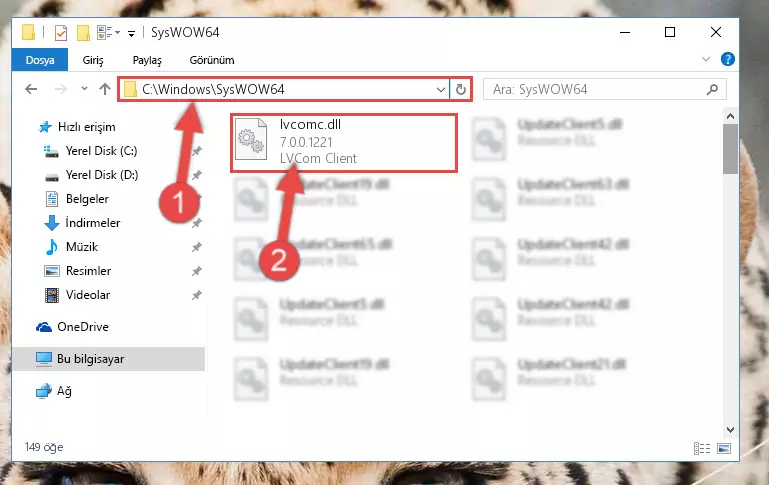Open the Paylaş ribbon tab
This screenshot has height=485, width=769.
147,60
